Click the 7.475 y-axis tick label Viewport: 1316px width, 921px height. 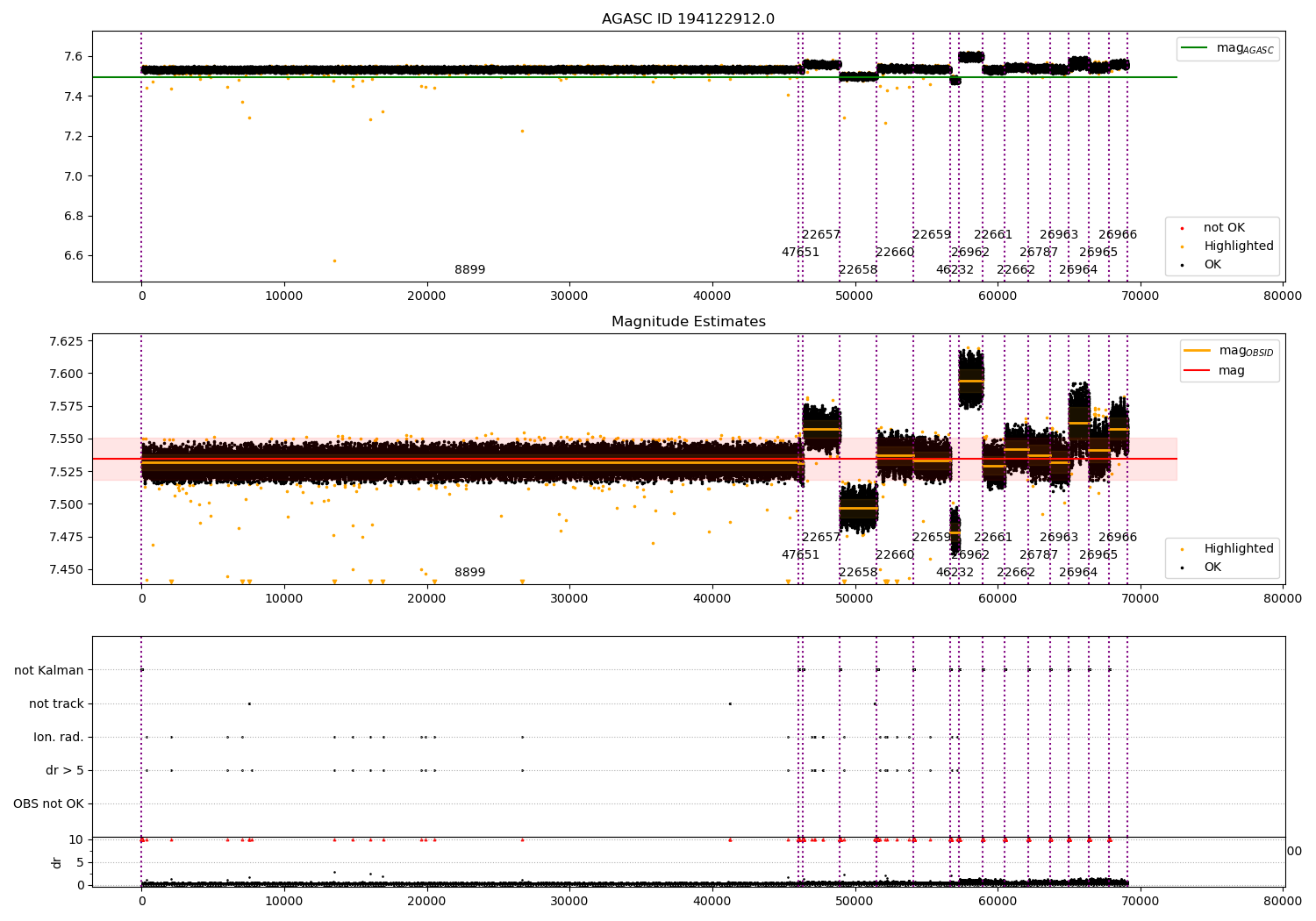[x=68, y=537]
